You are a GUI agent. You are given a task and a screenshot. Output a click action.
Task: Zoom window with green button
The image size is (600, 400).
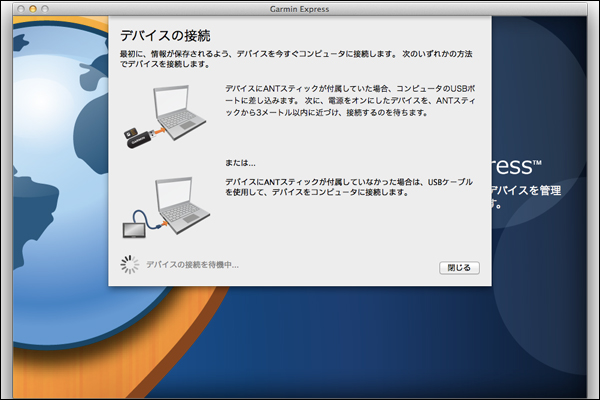(45, 9)
